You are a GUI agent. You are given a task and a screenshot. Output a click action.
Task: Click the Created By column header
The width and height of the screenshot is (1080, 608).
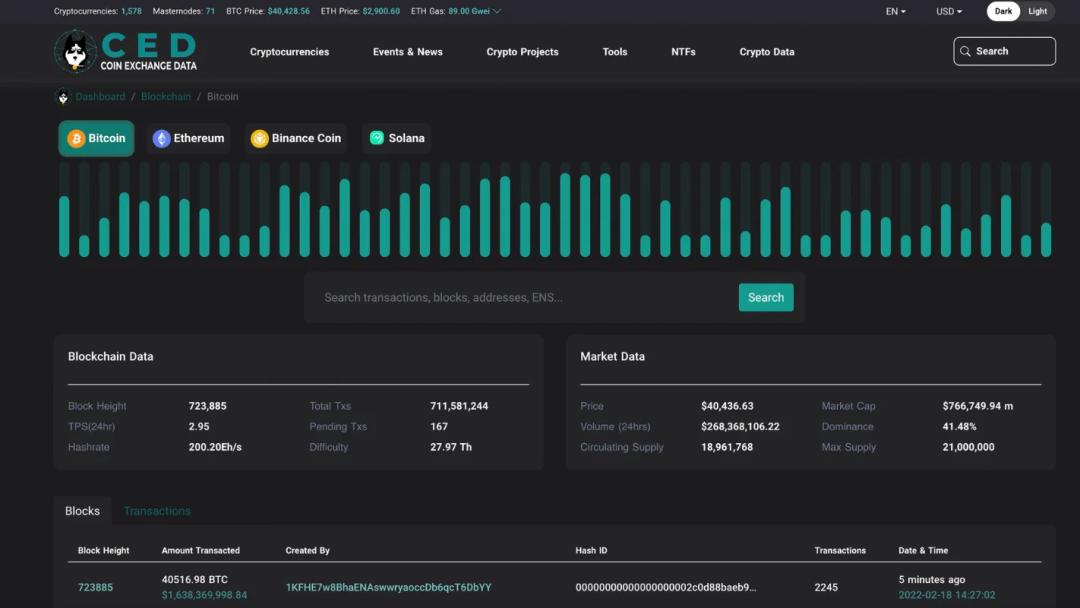click(x=307, y=551)
